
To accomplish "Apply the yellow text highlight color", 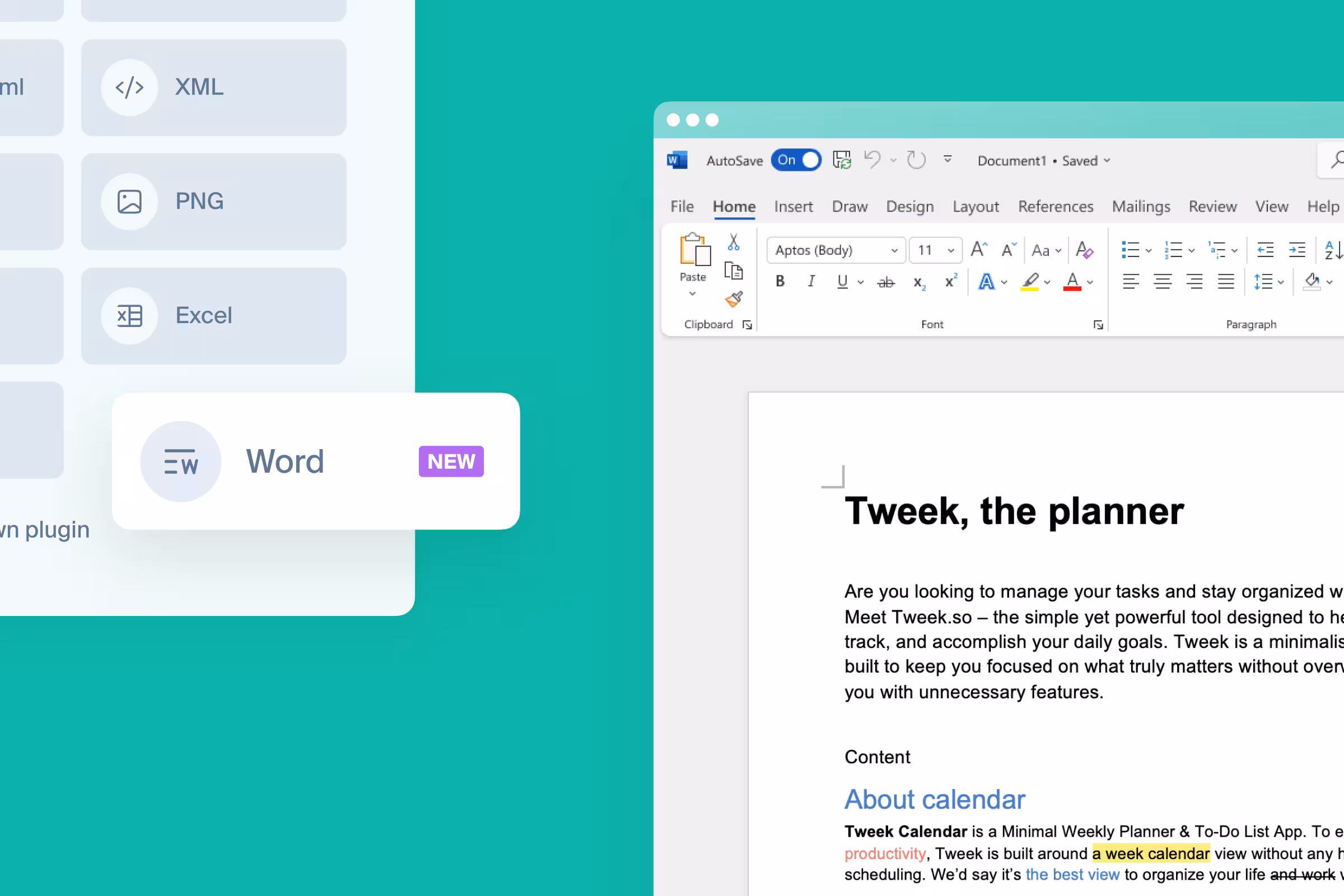I will point(1030,282).
